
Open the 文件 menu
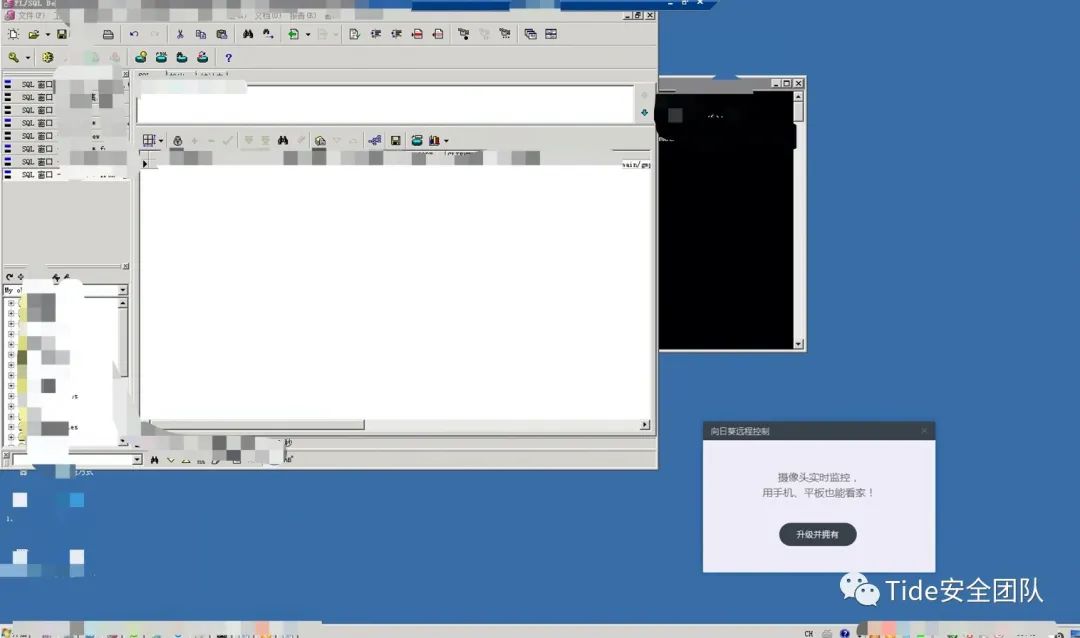pos(30,15)
